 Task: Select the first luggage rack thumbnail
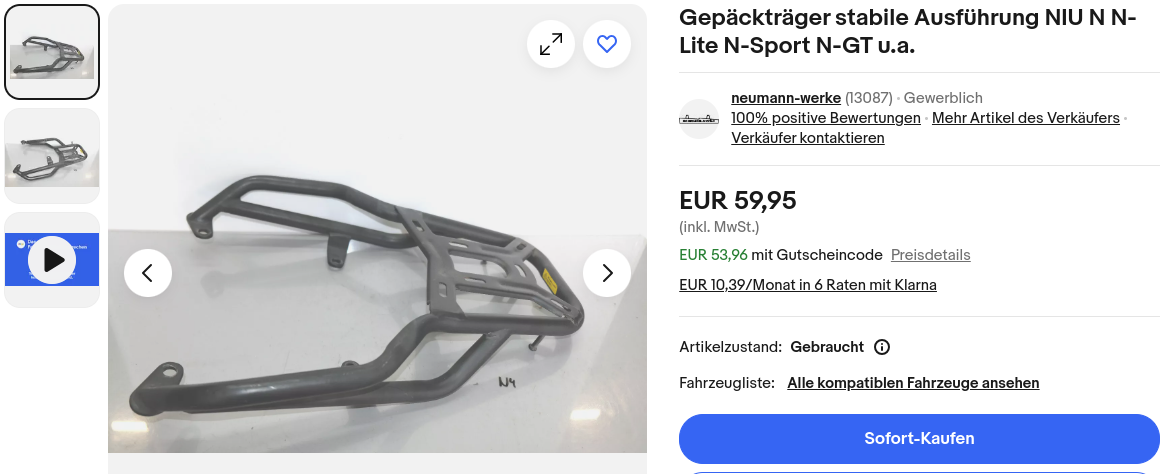(52, 51)
